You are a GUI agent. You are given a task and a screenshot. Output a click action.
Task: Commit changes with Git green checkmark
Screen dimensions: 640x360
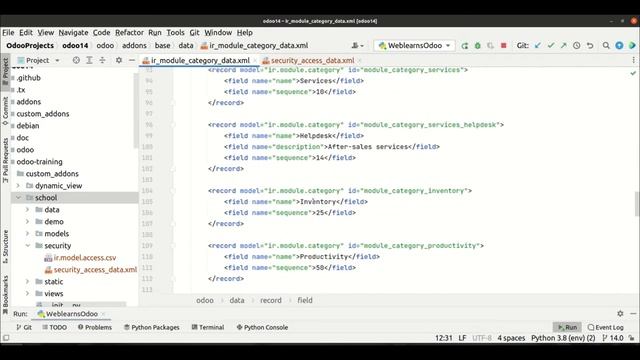pos(551,46)
